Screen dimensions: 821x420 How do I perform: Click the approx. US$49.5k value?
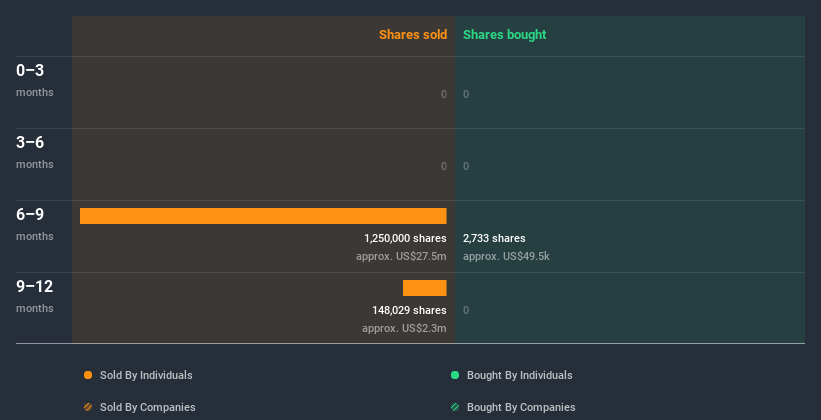coord(506,257)
